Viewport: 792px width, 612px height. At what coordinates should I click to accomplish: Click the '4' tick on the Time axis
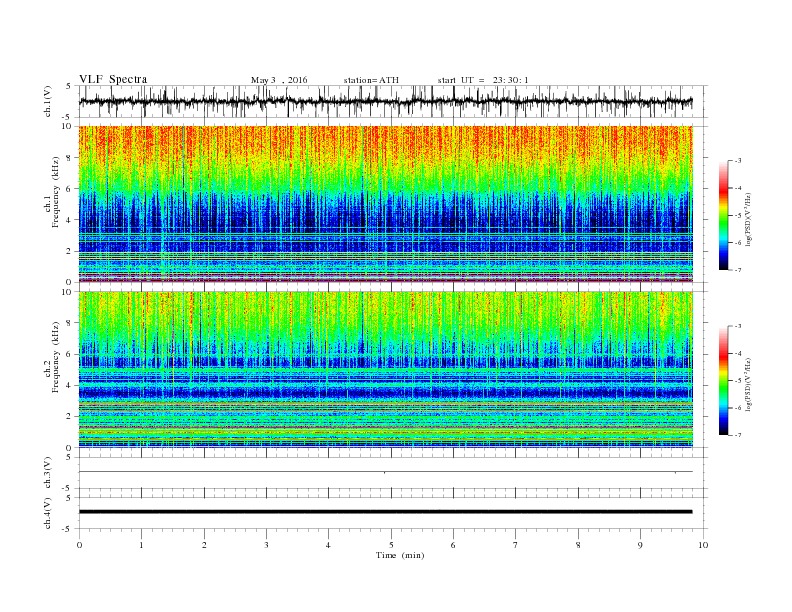328,545
